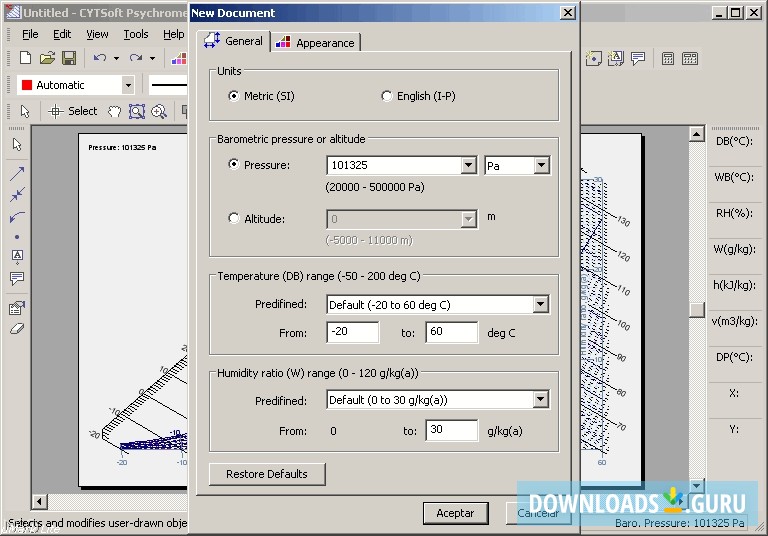
Task: Click the humidity to field showing 30
Action: (452, 430)
